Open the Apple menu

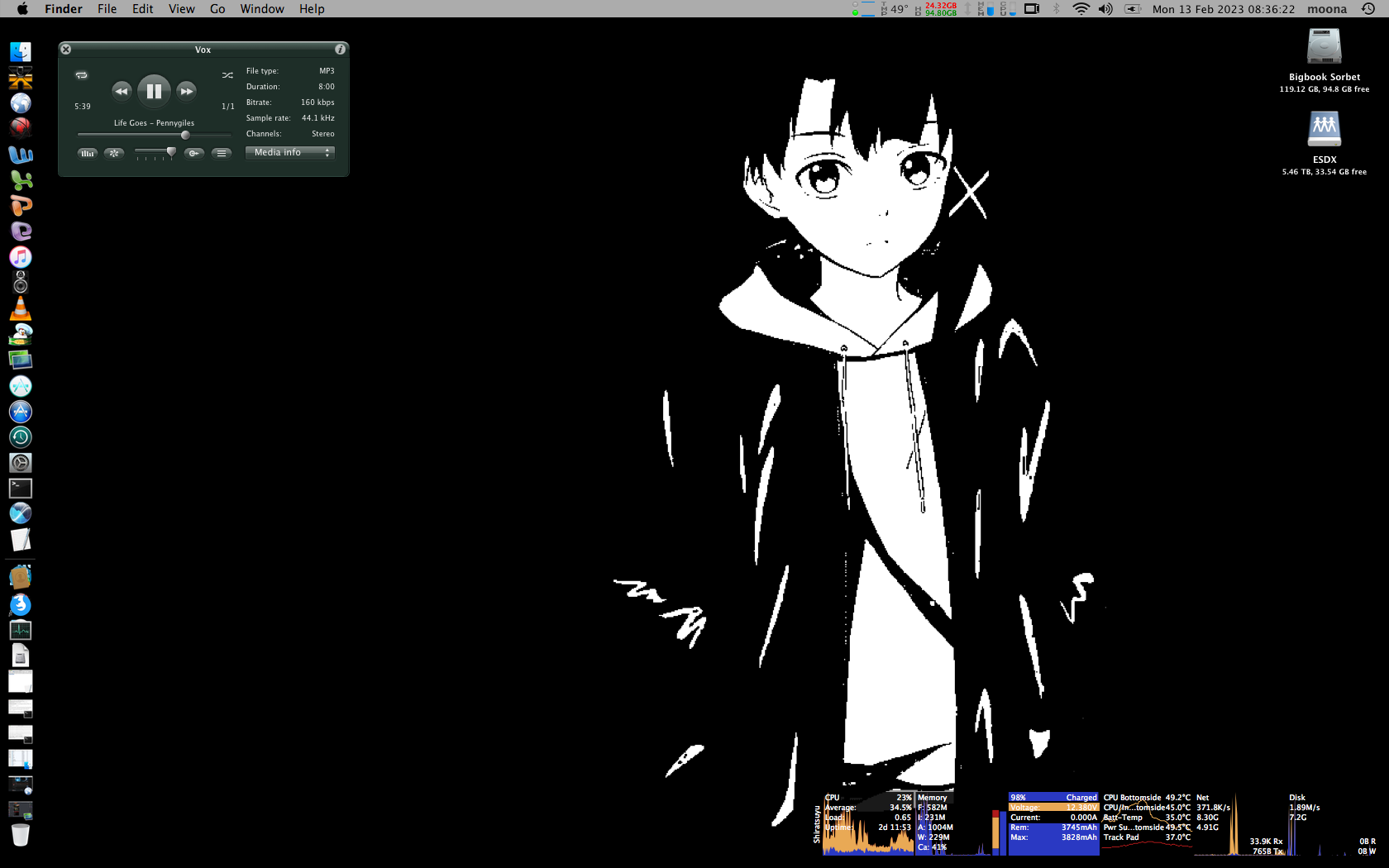[x=22, y=9]
